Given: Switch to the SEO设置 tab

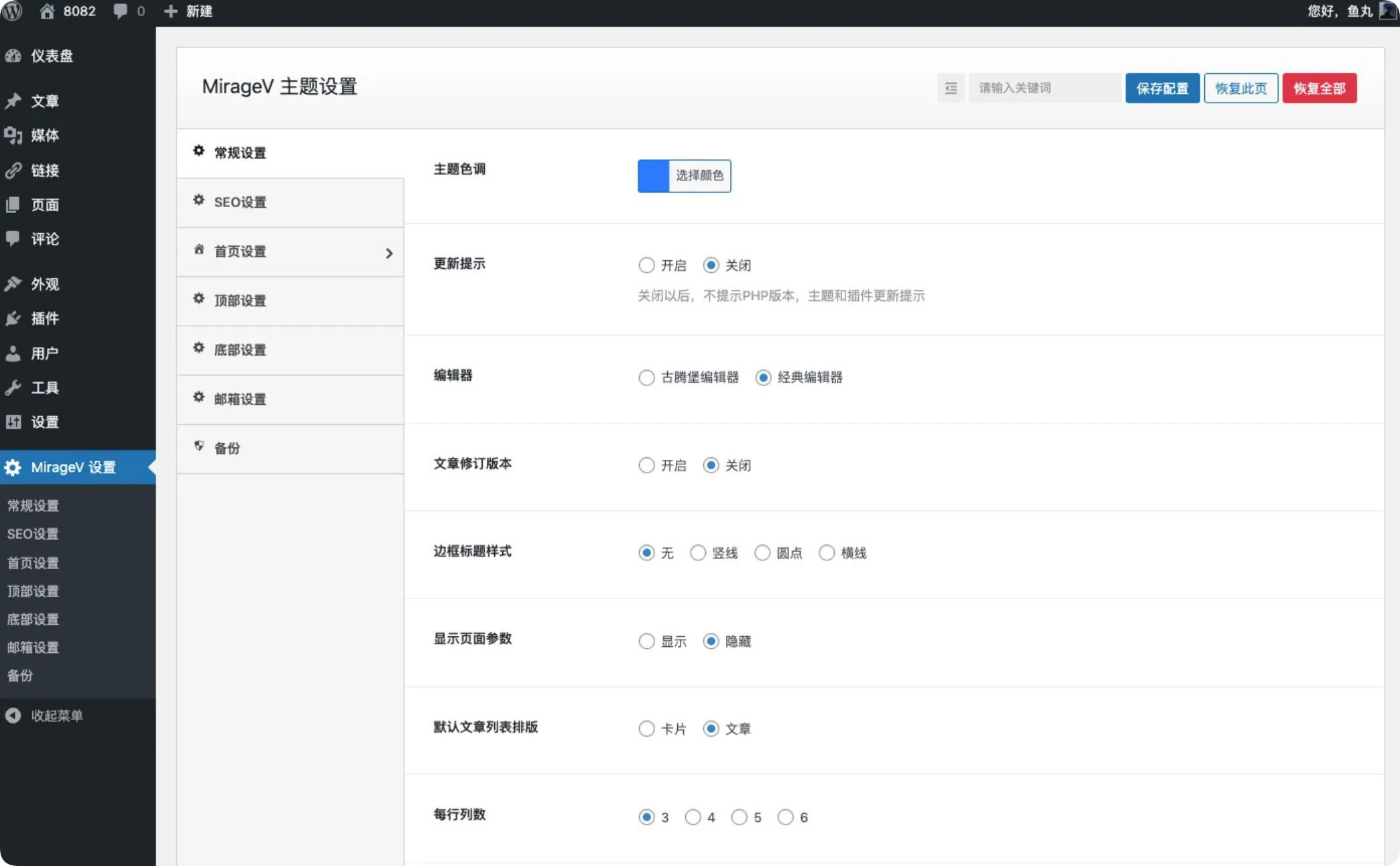Looking at the screenshot, I should click(x=240, y=202).
